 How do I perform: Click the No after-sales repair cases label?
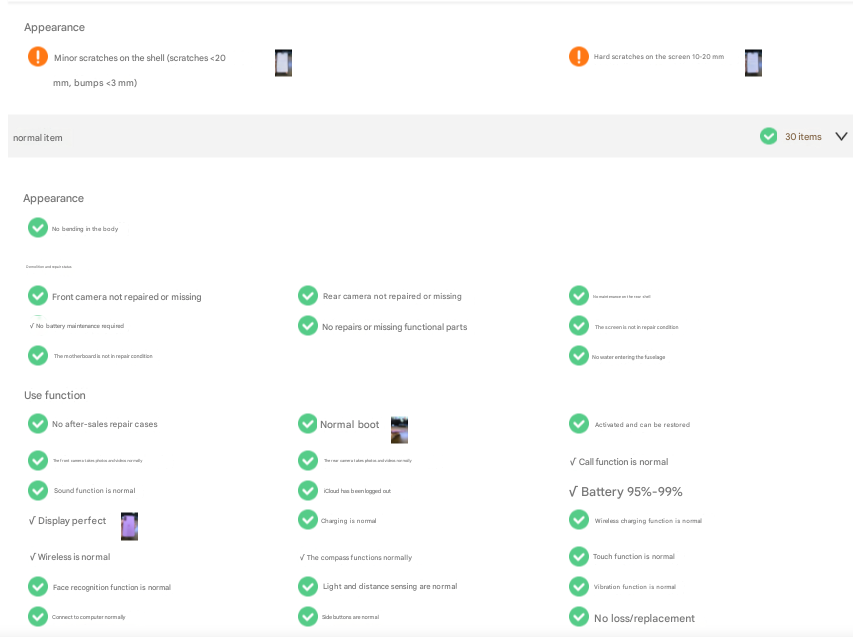(104, 424)
